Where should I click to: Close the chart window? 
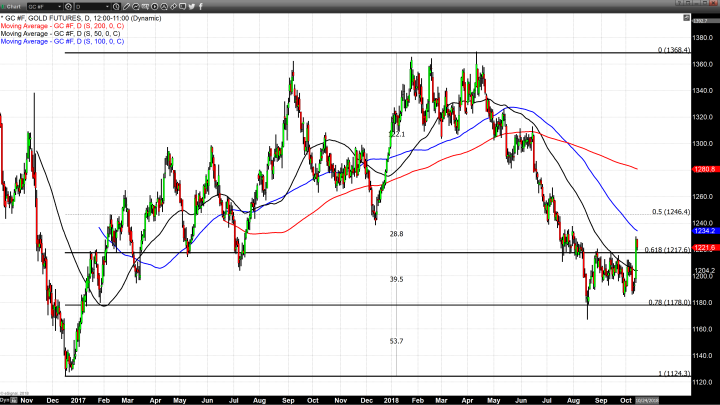[713, 2]
